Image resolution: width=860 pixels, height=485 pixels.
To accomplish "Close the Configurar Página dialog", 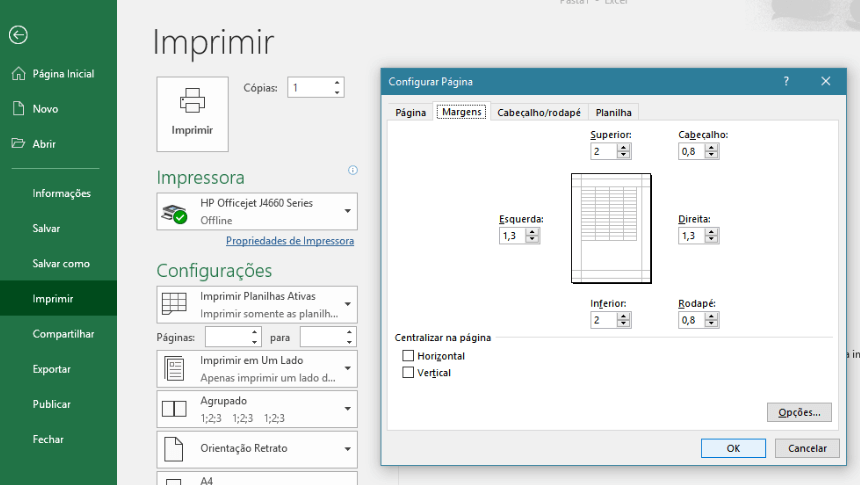I will click(825, 82).
